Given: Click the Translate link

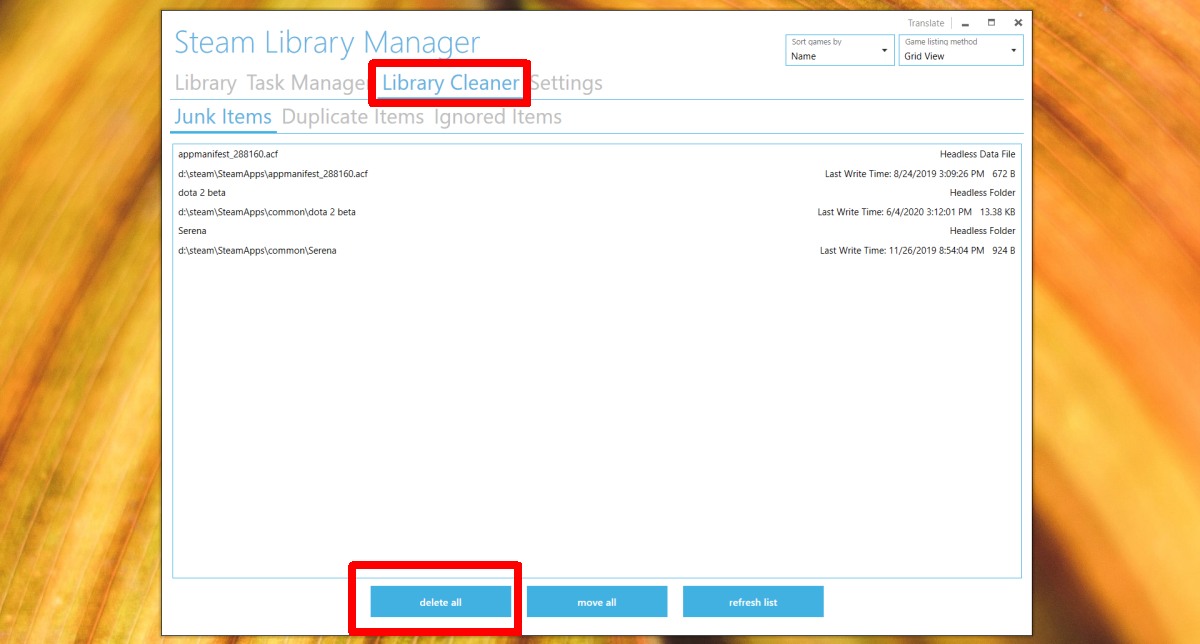Looking at the screenshot, I should click(x=926, y=23).
